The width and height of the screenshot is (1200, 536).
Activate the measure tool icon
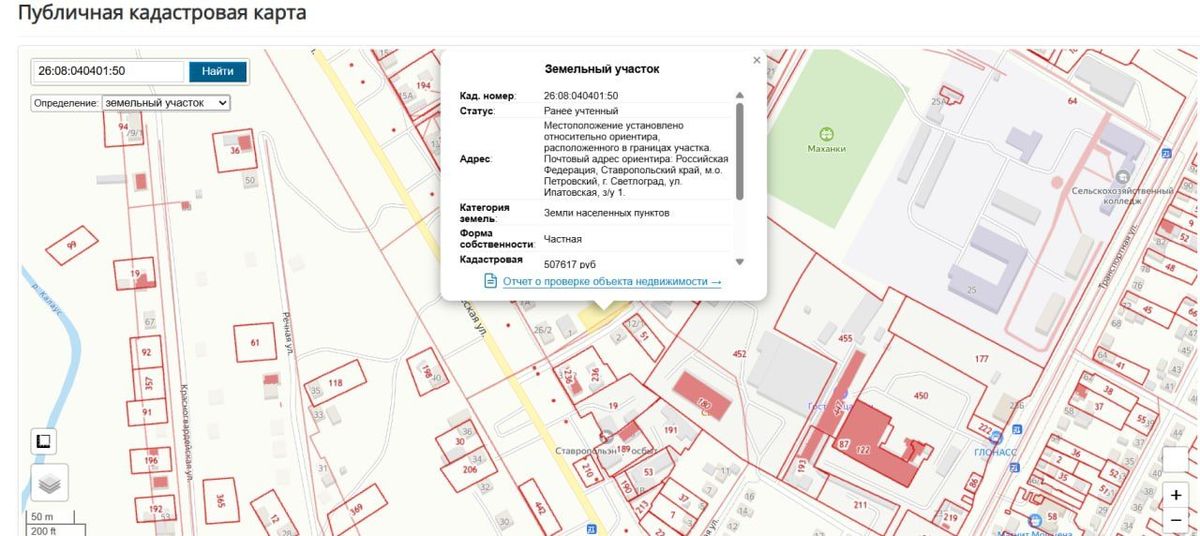45,441
